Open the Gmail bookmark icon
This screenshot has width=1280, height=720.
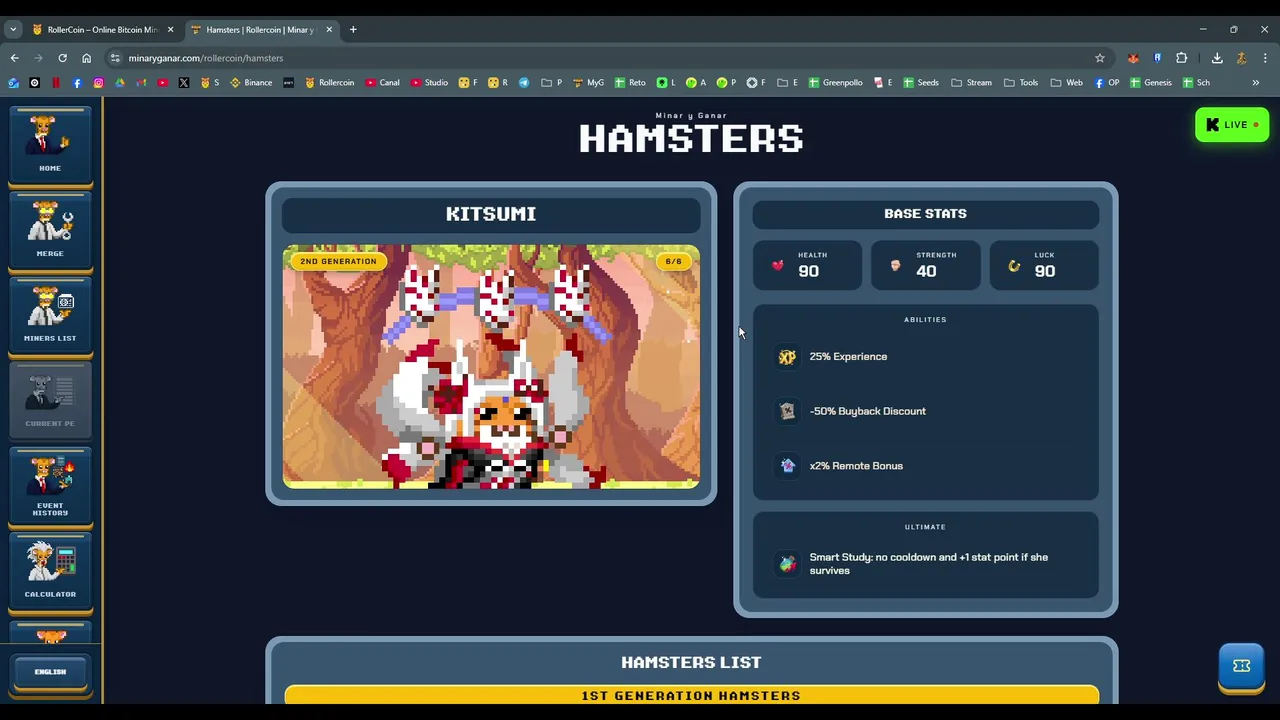(141, 82)
